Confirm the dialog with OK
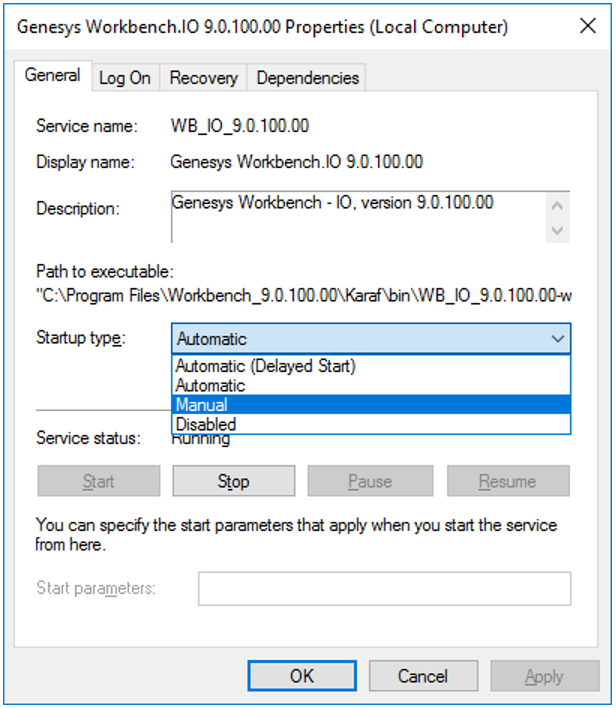The height and width of the screenshot is (708, 616). coord(302,676)
